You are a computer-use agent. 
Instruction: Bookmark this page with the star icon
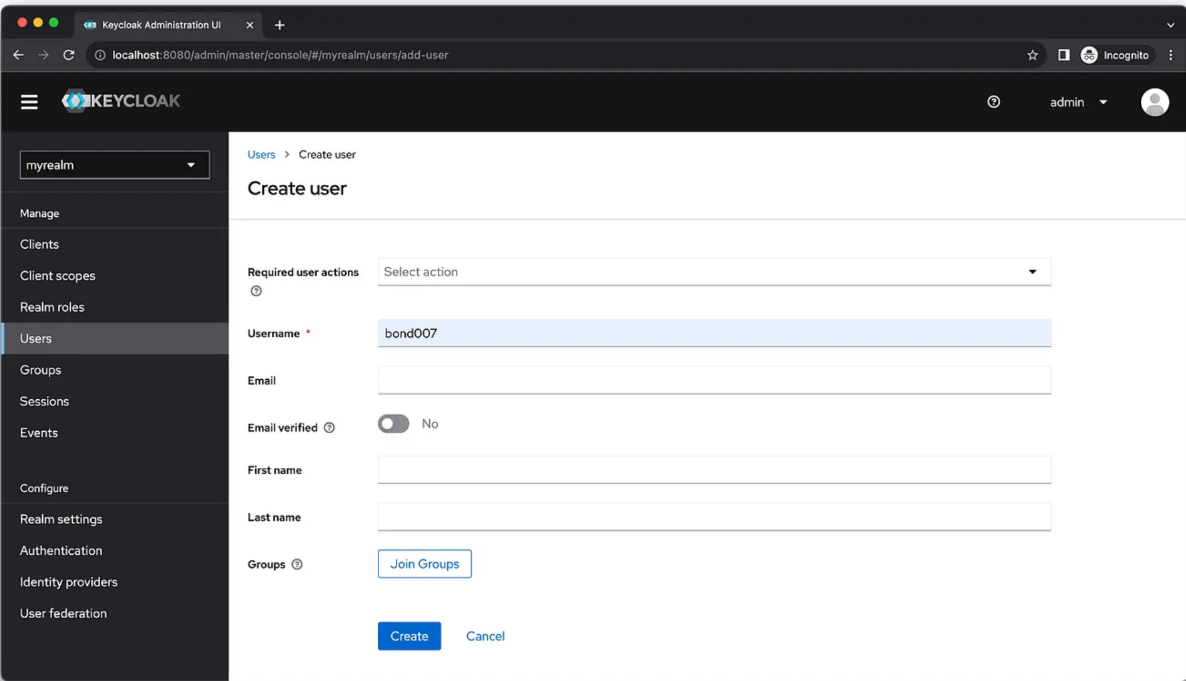[1032, 54]
